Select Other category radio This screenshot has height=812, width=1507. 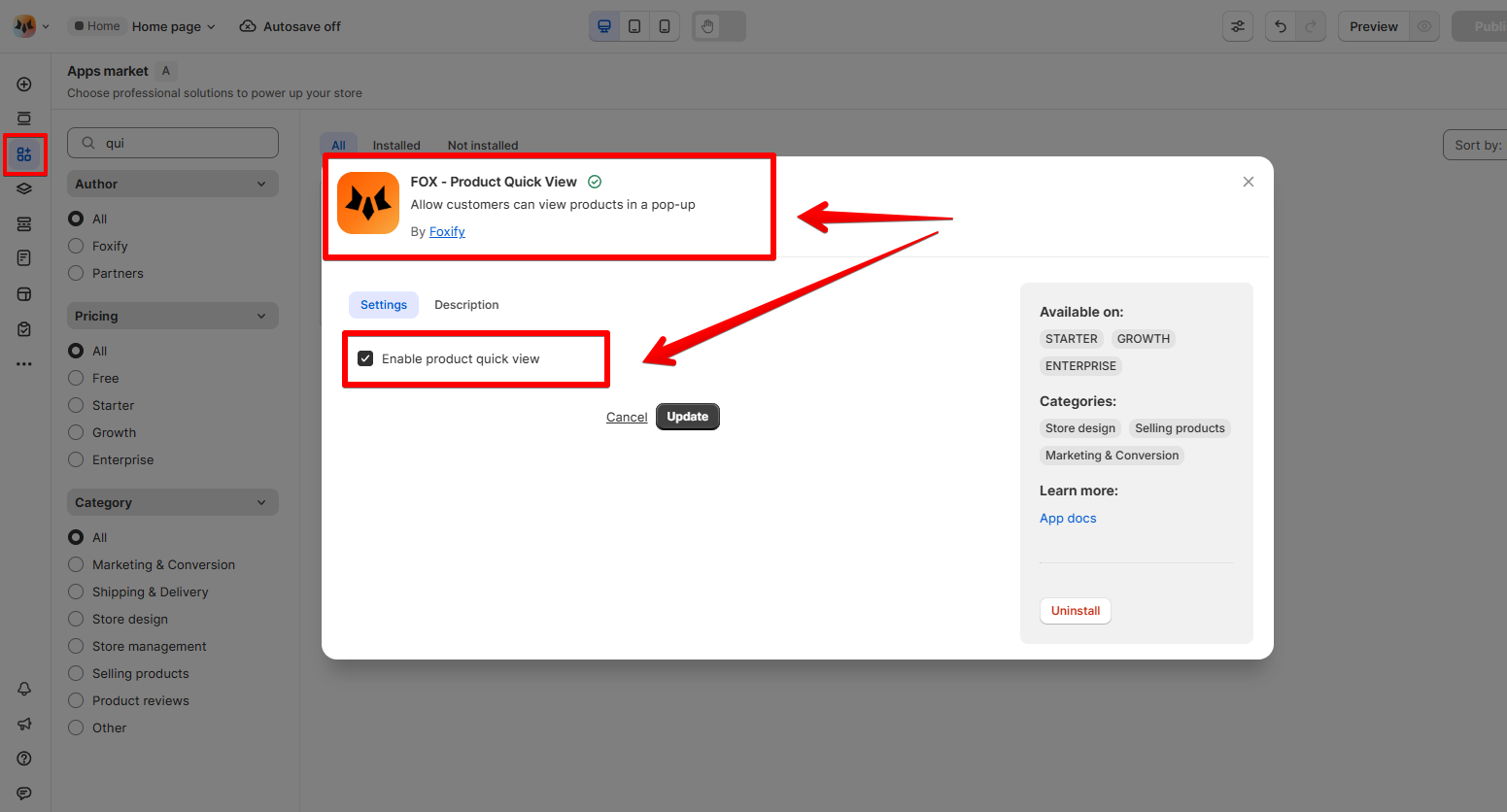pyautogui.click(x=76, y=727)
